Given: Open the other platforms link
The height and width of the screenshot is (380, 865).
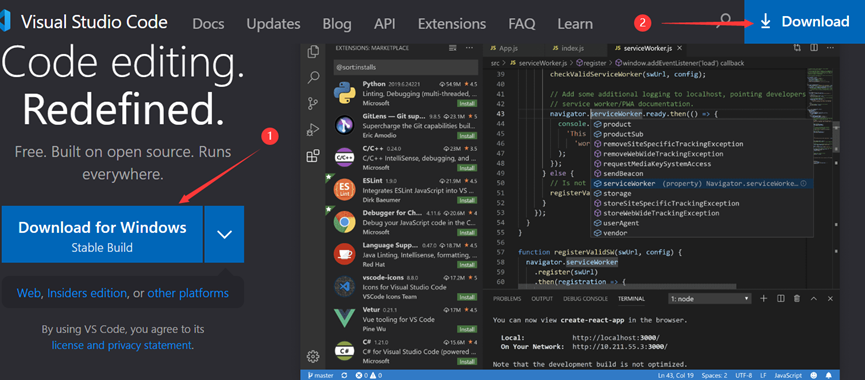Looking at the screenshot, I should [x=188, y=293].
